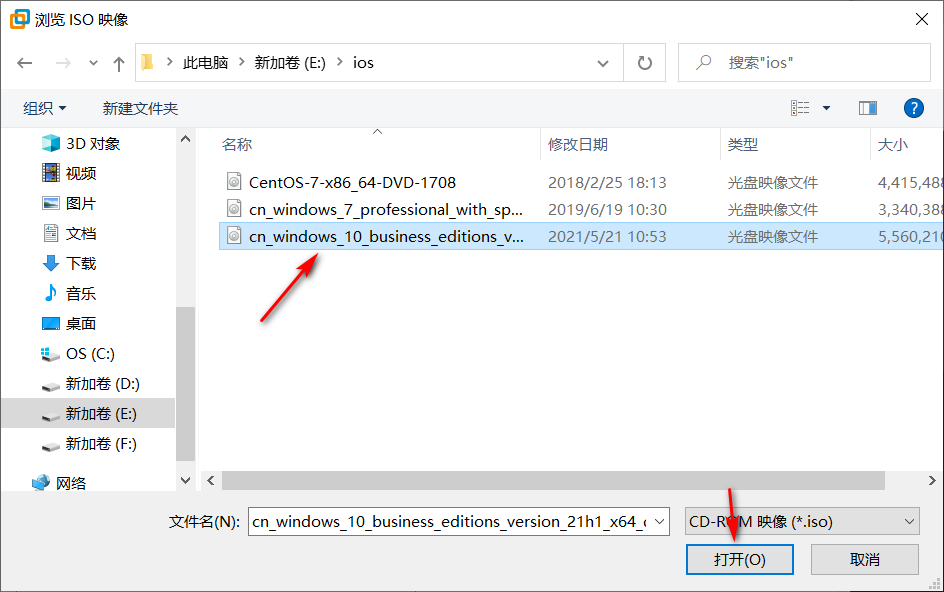944x592 pixels.
Task: Sort by the 大小 column header
Action: [893, 145]
